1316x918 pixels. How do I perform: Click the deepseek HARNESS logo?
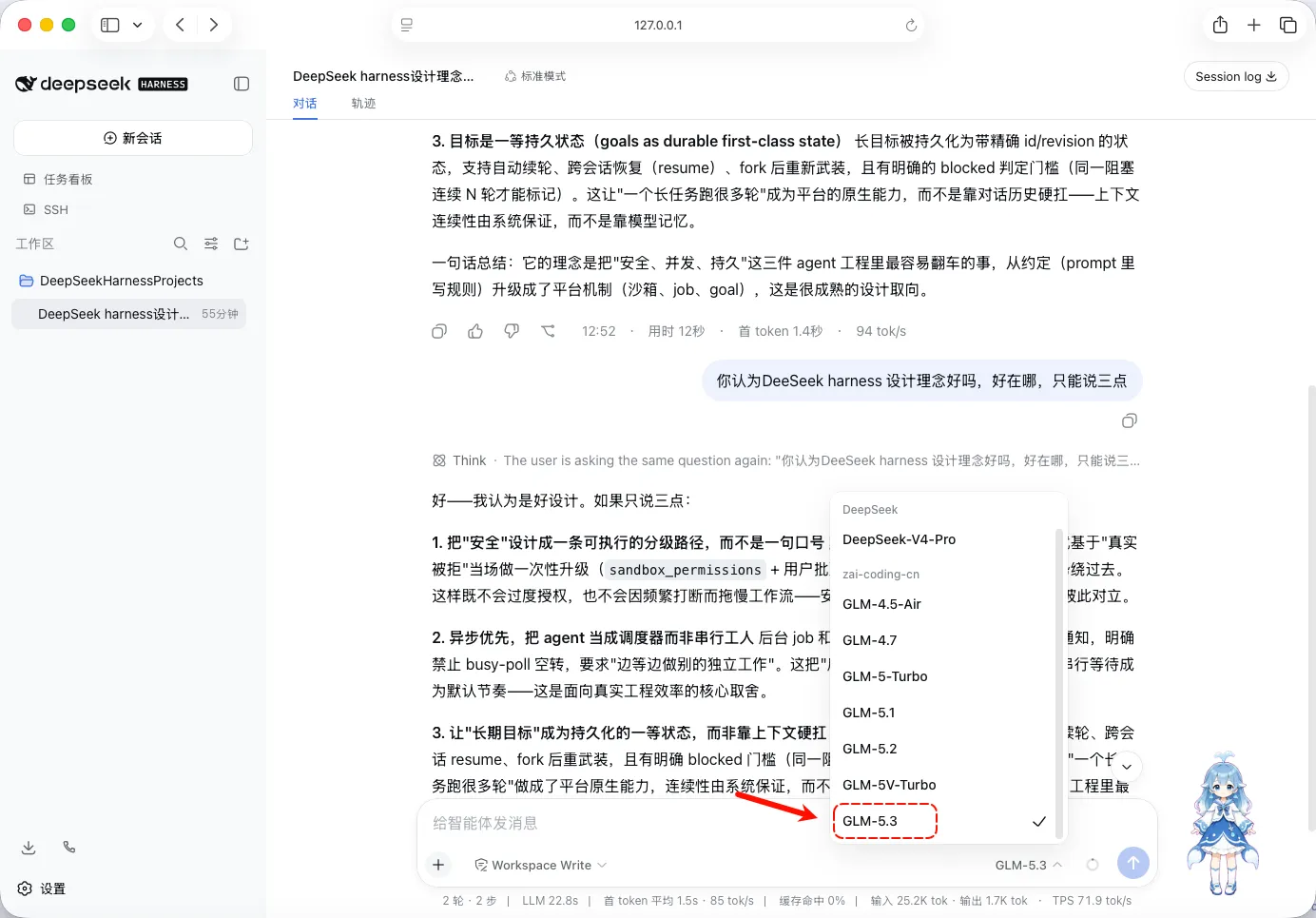pyautogui.click(x=101, y=84)
